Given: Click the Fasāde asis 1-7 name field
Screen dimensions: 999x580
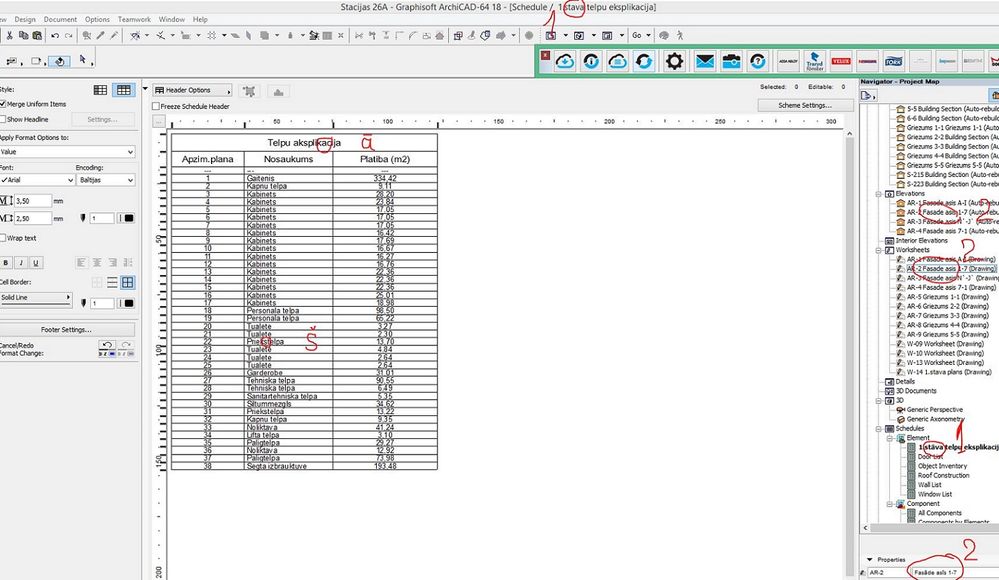Looking at the screenshot, I should point(954,572).
